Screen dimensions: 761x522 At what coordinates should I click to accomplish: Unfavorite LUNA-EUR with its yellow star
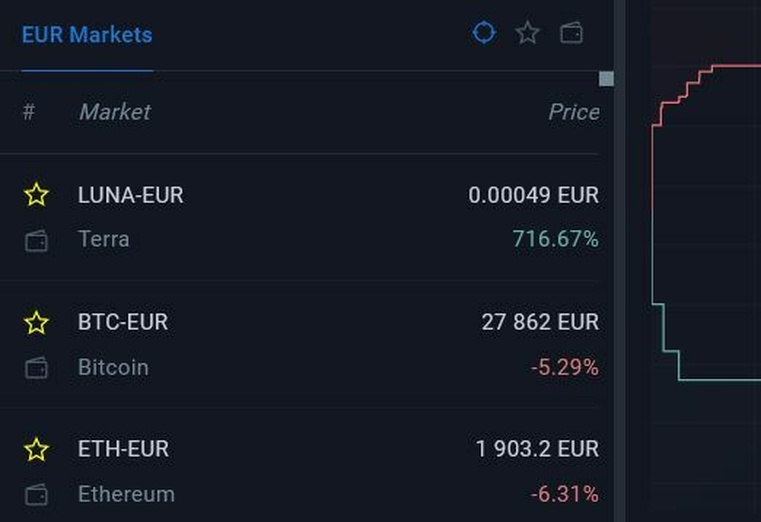[36, 195]
